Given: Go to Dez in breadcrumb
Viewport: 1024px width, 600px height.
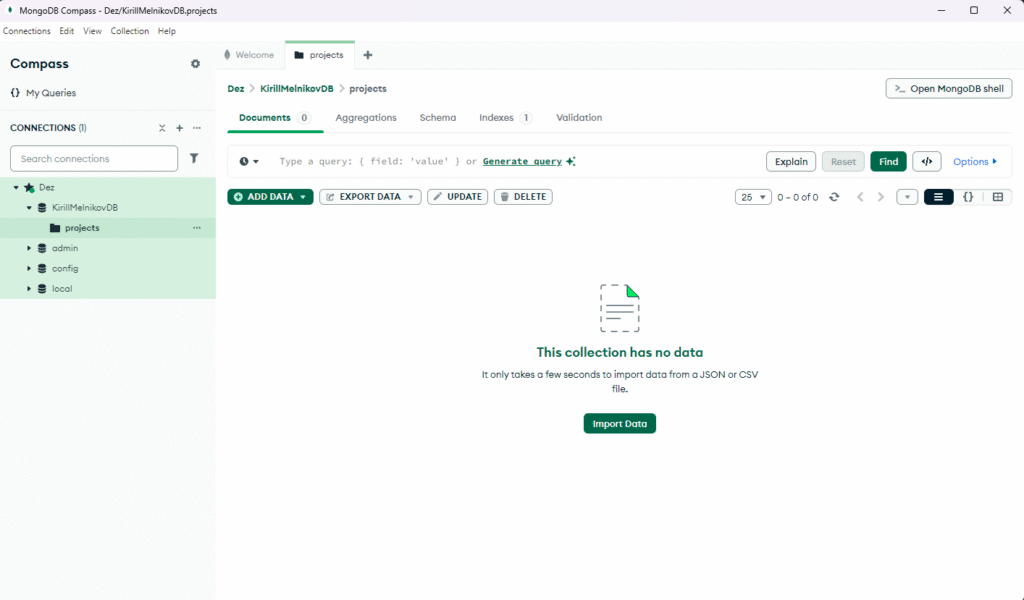Looking at the screenshot, I should tap(236, 89).
